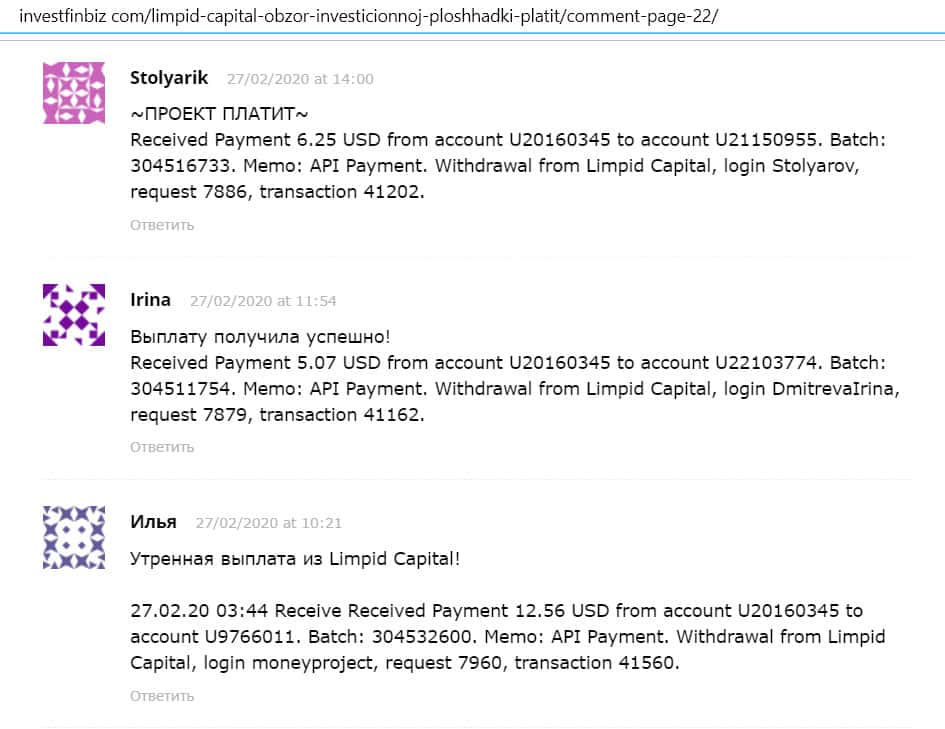Select the Irina author name
Image resolution: width=945 pixels, height=729 pixels.
[x=151, y=300]
